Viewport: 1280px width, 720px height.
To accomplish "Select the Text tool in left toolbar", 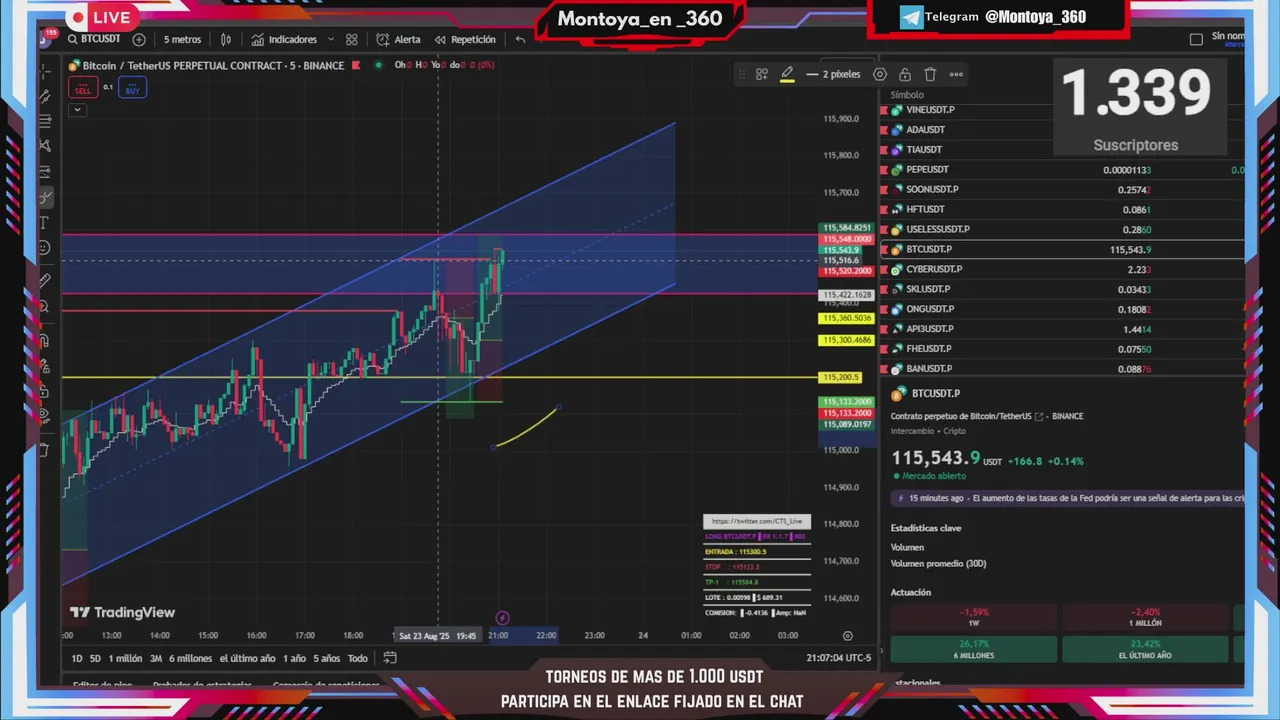I will tap(44, 222).
